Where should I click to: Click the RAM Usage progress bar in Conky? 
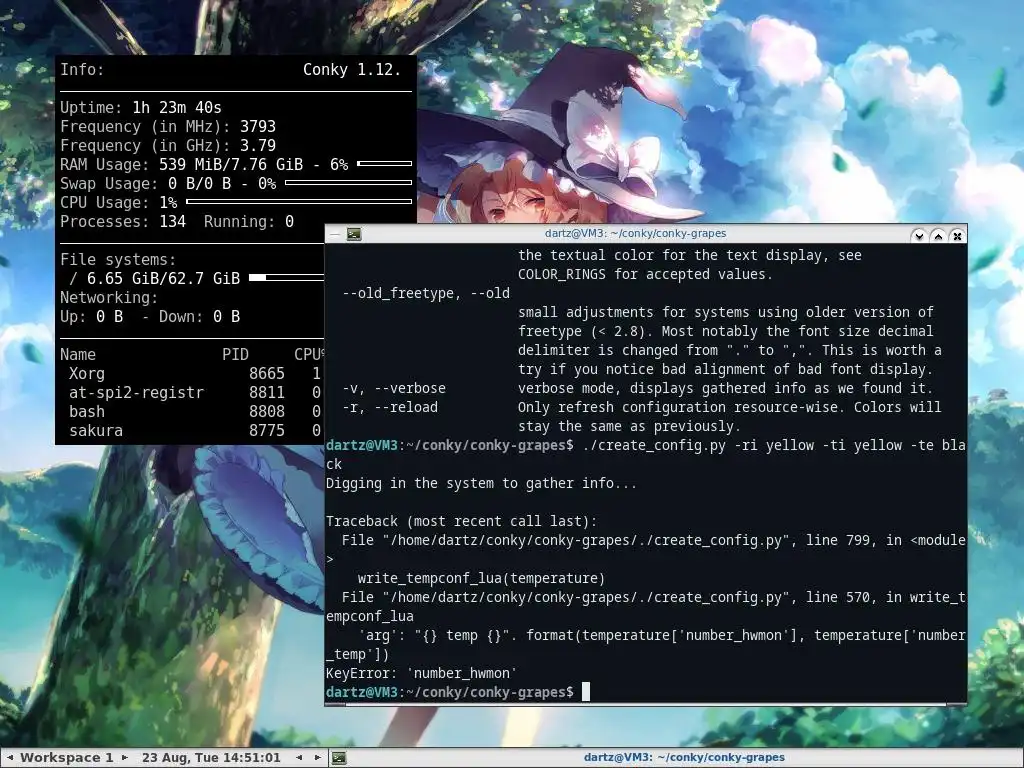(385, 163)
